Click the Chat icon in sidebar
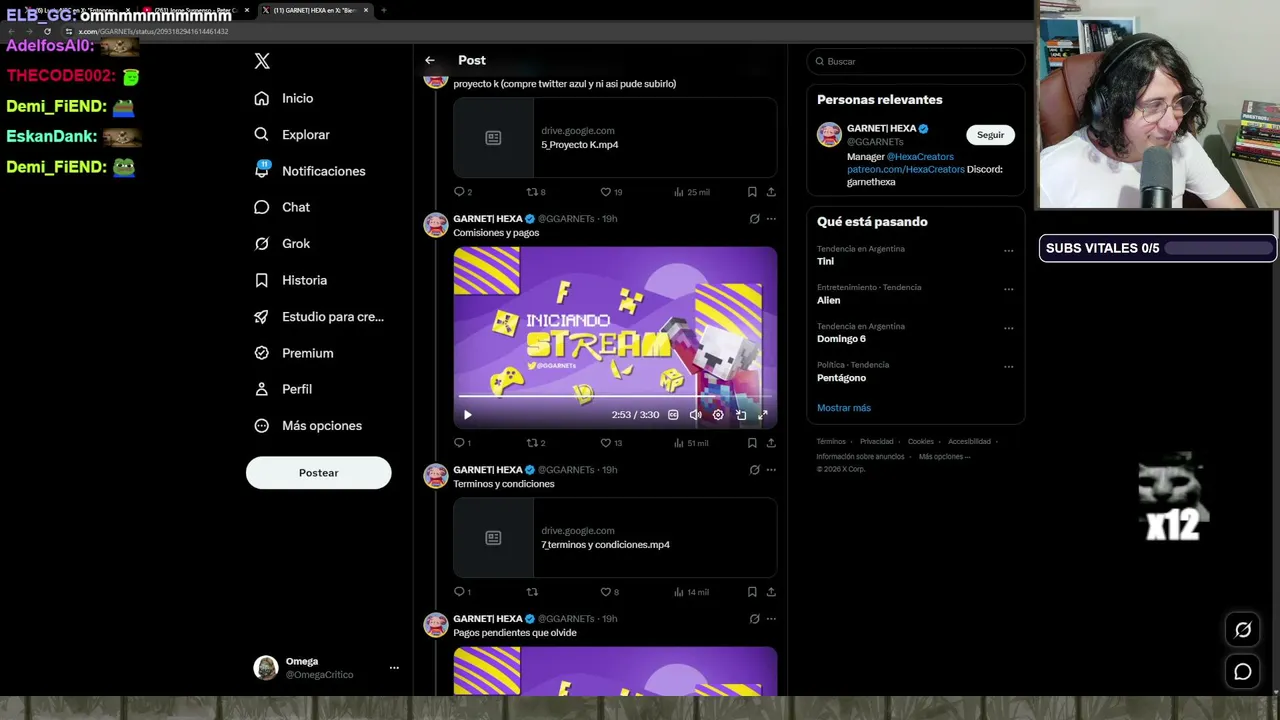This screenshot has width=1280, height=720. [x=262, y=207]
